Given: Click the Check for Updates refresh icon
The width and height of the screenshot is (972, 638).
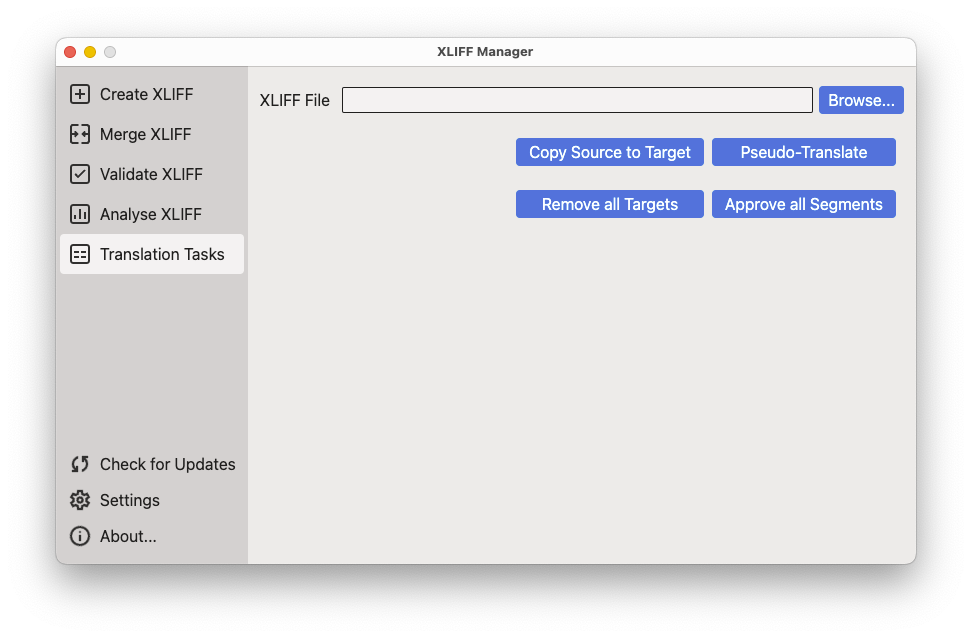Looking at the screenshot, I should pos(80,464).
